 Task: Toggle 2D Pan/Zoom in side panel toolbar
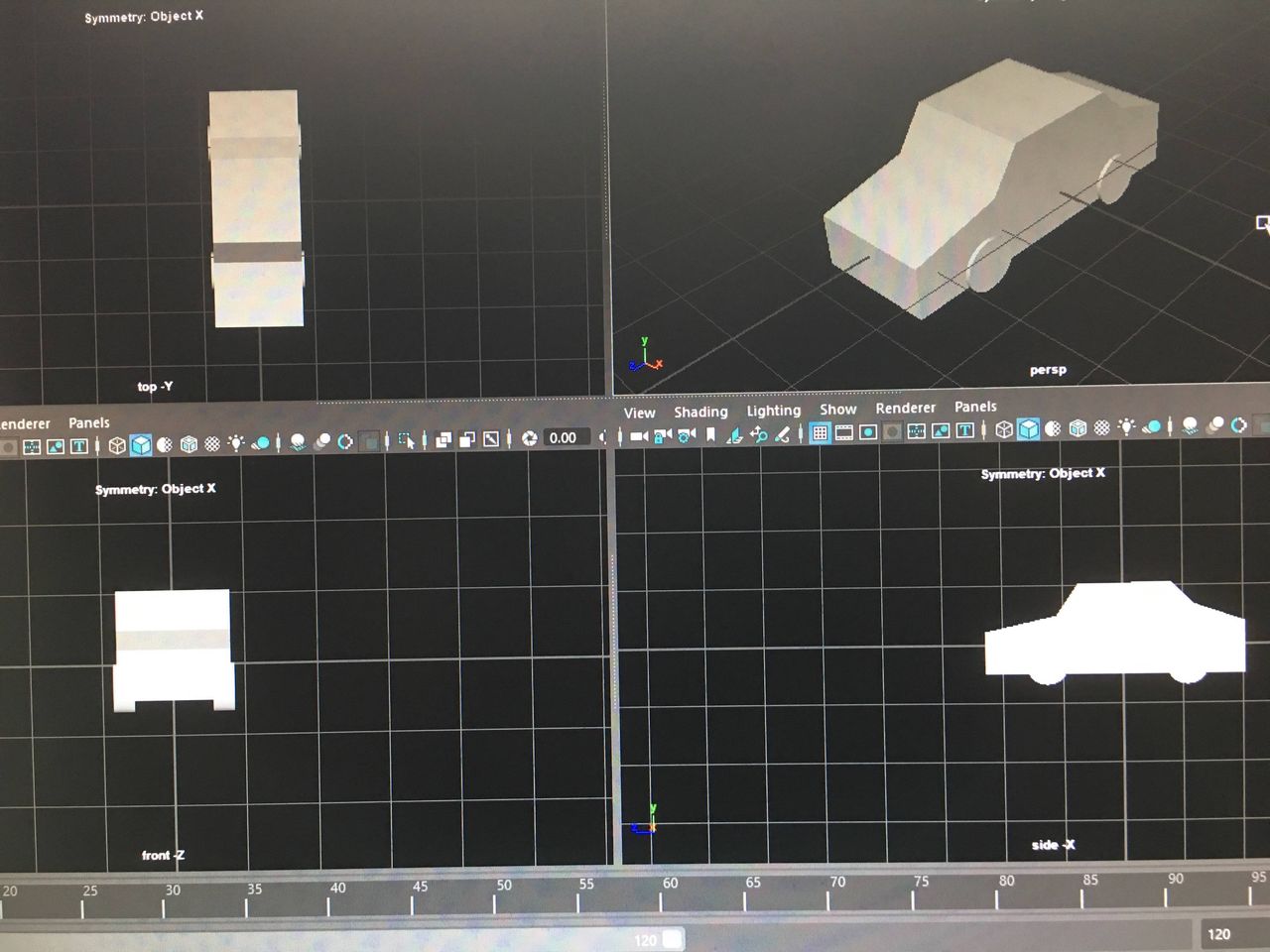click(759, 434)
